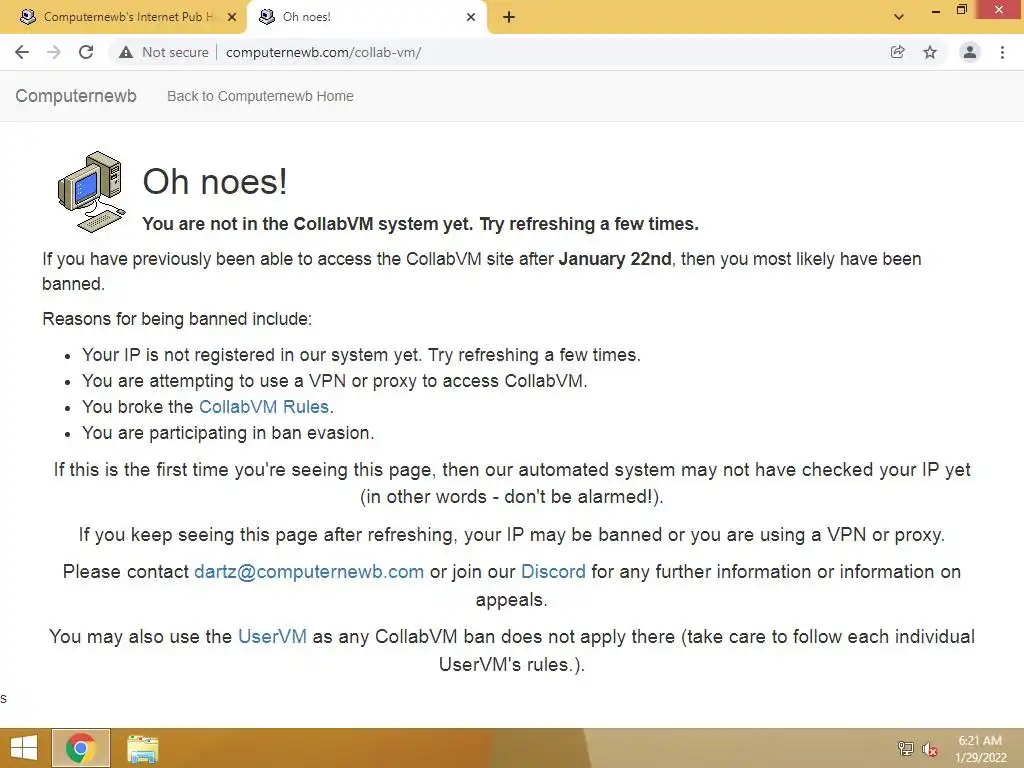1024x768 pixels.
Task: Share this page using the share icon
Action: pos(897,52)
